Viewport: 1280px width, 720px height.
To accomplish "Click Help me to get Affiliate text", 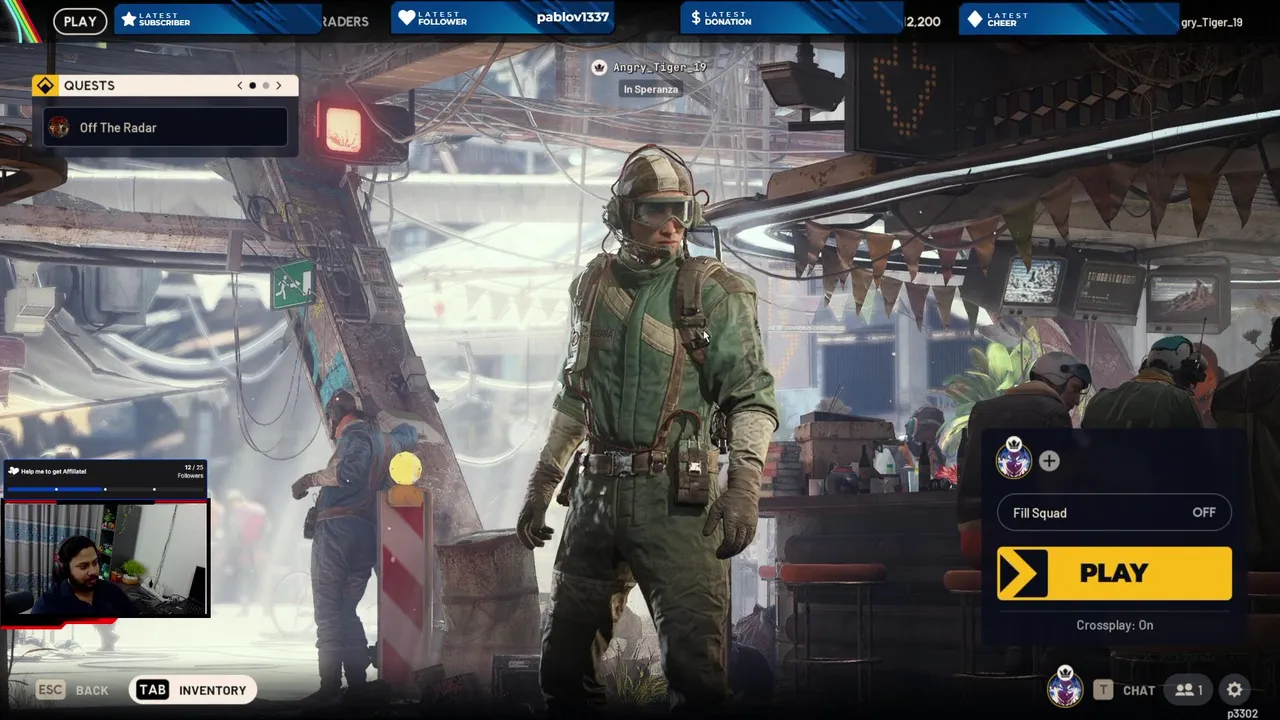I will (53, 471).
